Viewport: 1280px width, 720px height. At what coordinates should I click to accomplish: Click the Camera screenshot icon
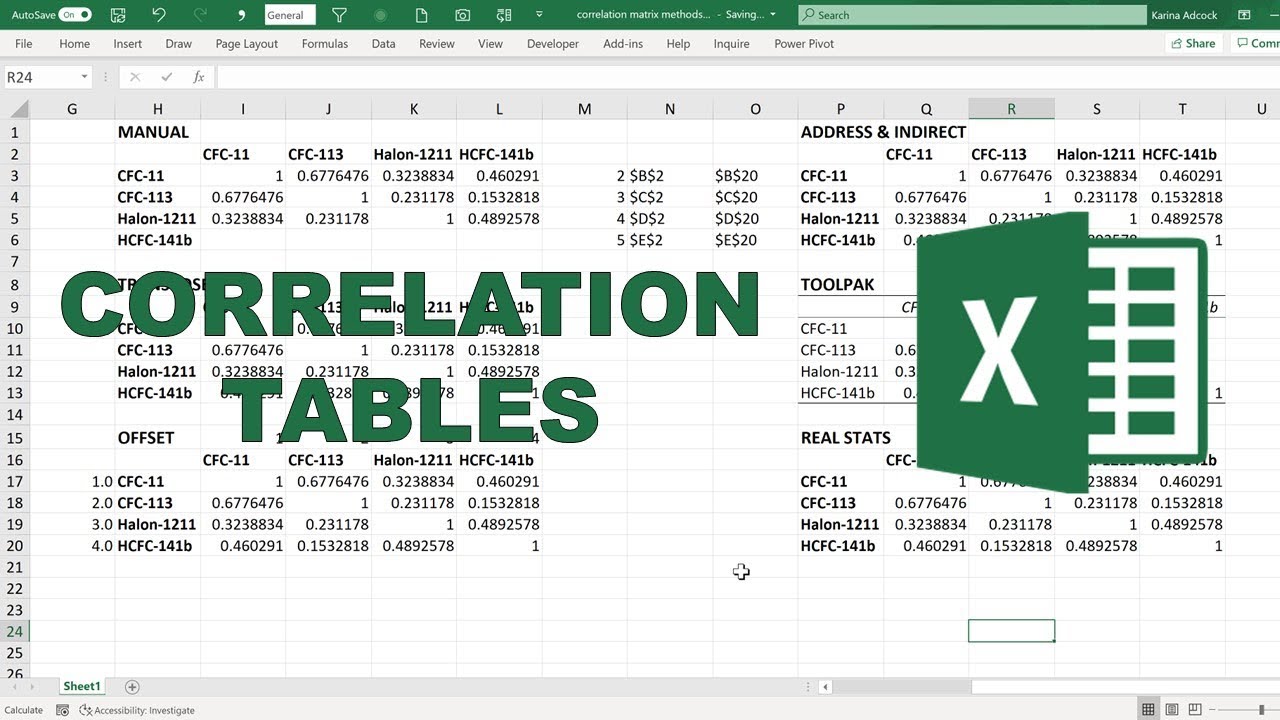[x=462, y=15]
